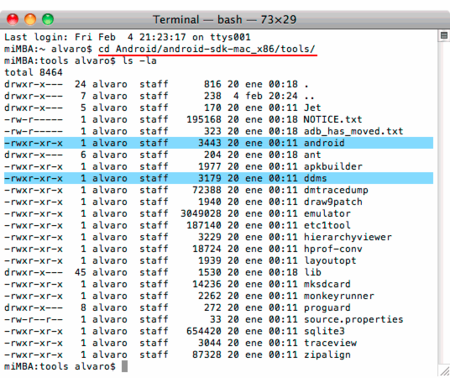This screenshot has width=450, height=378.
Task: Click the 'apkbuilder' file name
Action: pos(333,166)
